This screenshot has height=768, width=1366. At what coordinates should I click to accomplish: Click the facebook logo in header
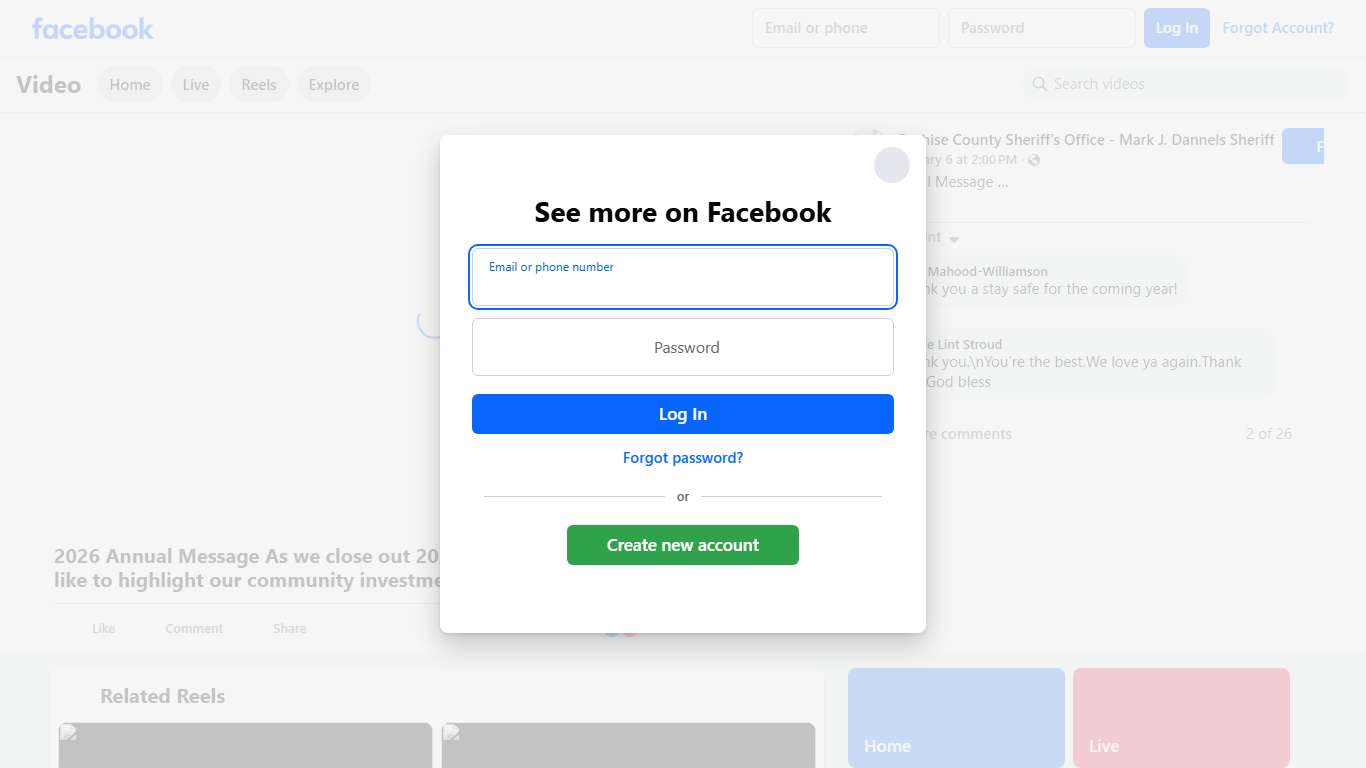tap(93, 28)
